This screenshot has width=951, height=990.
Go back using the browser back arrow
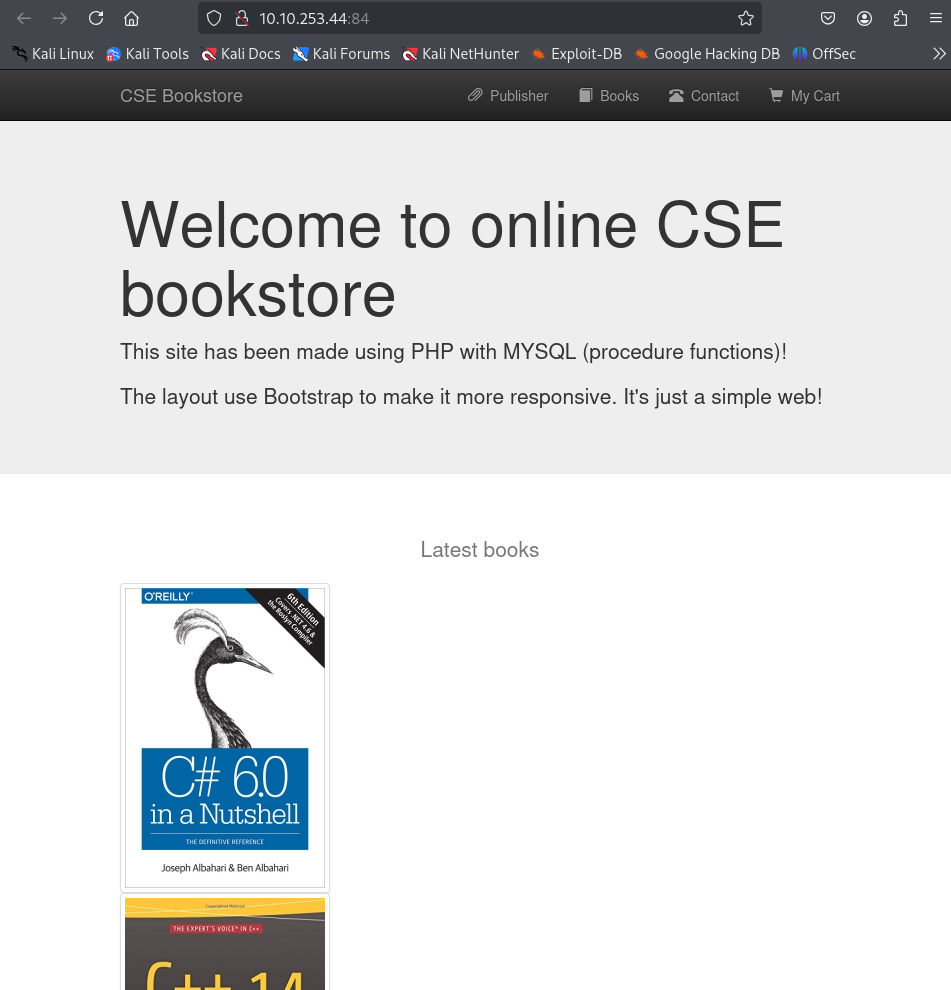(24, 19)
